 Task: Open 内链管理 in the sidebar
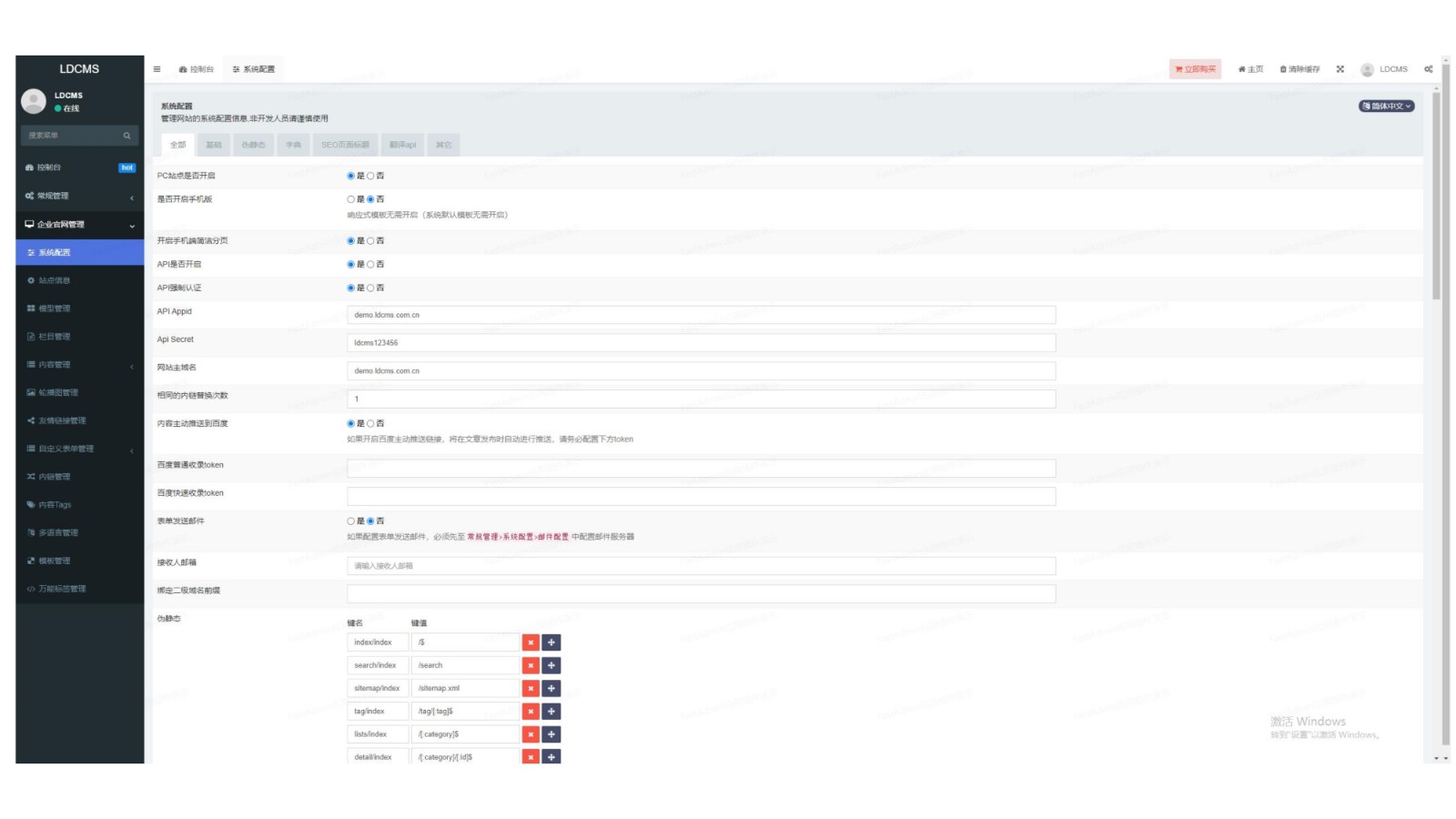point(80,477)
